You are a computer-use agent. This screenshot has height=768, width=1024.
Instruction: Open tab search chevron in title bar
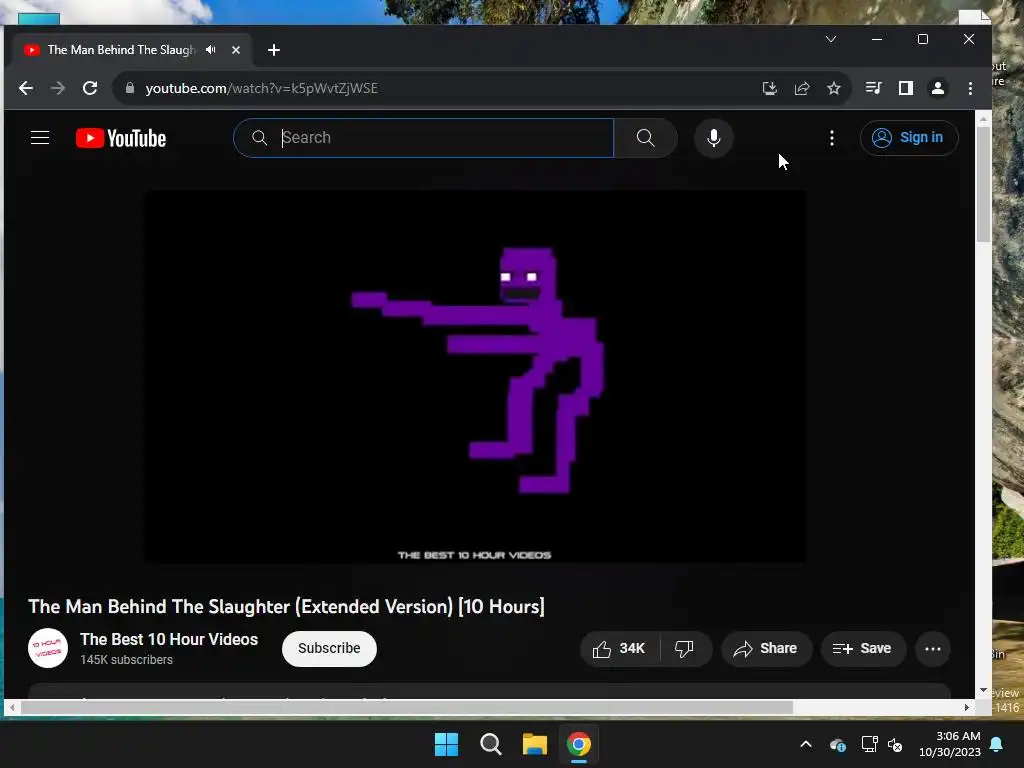coord(831,39)
